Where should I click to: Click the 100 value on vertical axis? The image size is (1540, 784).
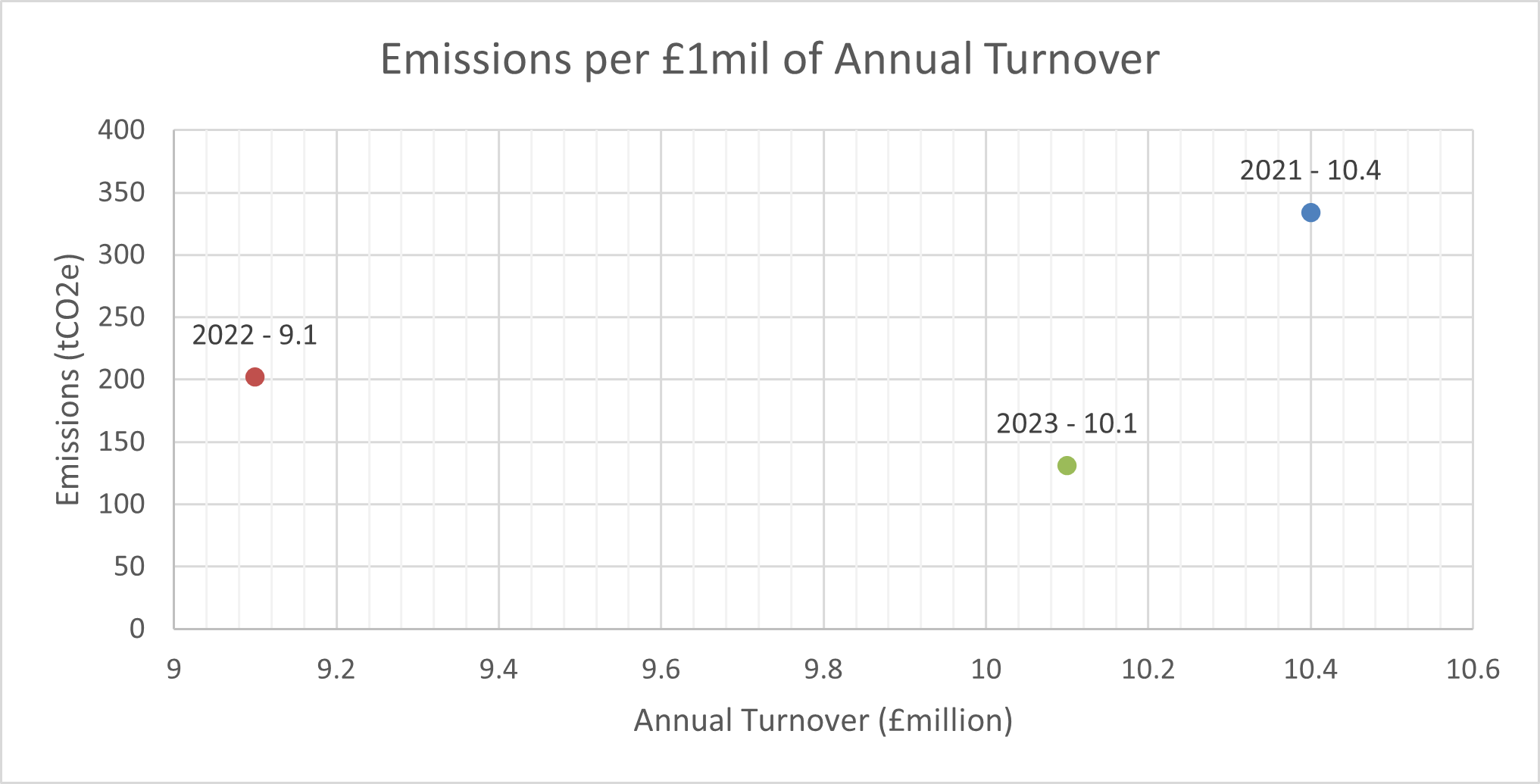[x=121, y=504]
